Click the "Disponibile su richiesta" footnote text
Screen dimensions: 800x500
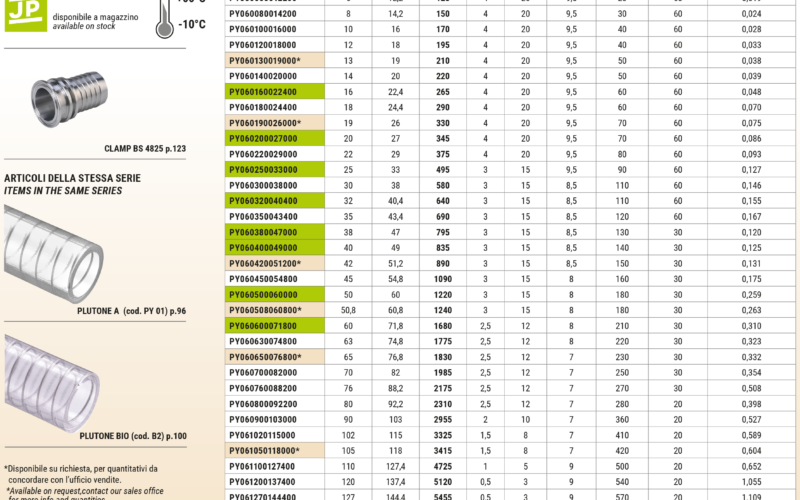[x=80, y=468]
